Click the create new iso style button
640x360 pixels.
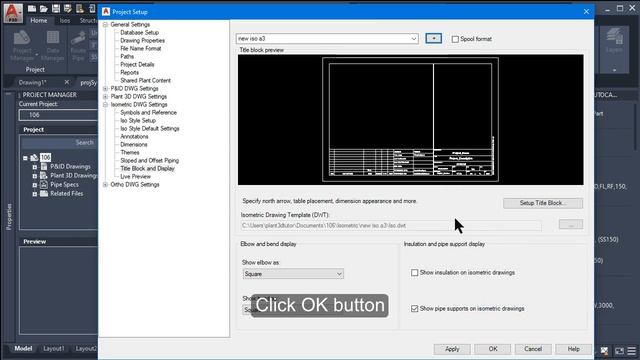coord(433,38)
